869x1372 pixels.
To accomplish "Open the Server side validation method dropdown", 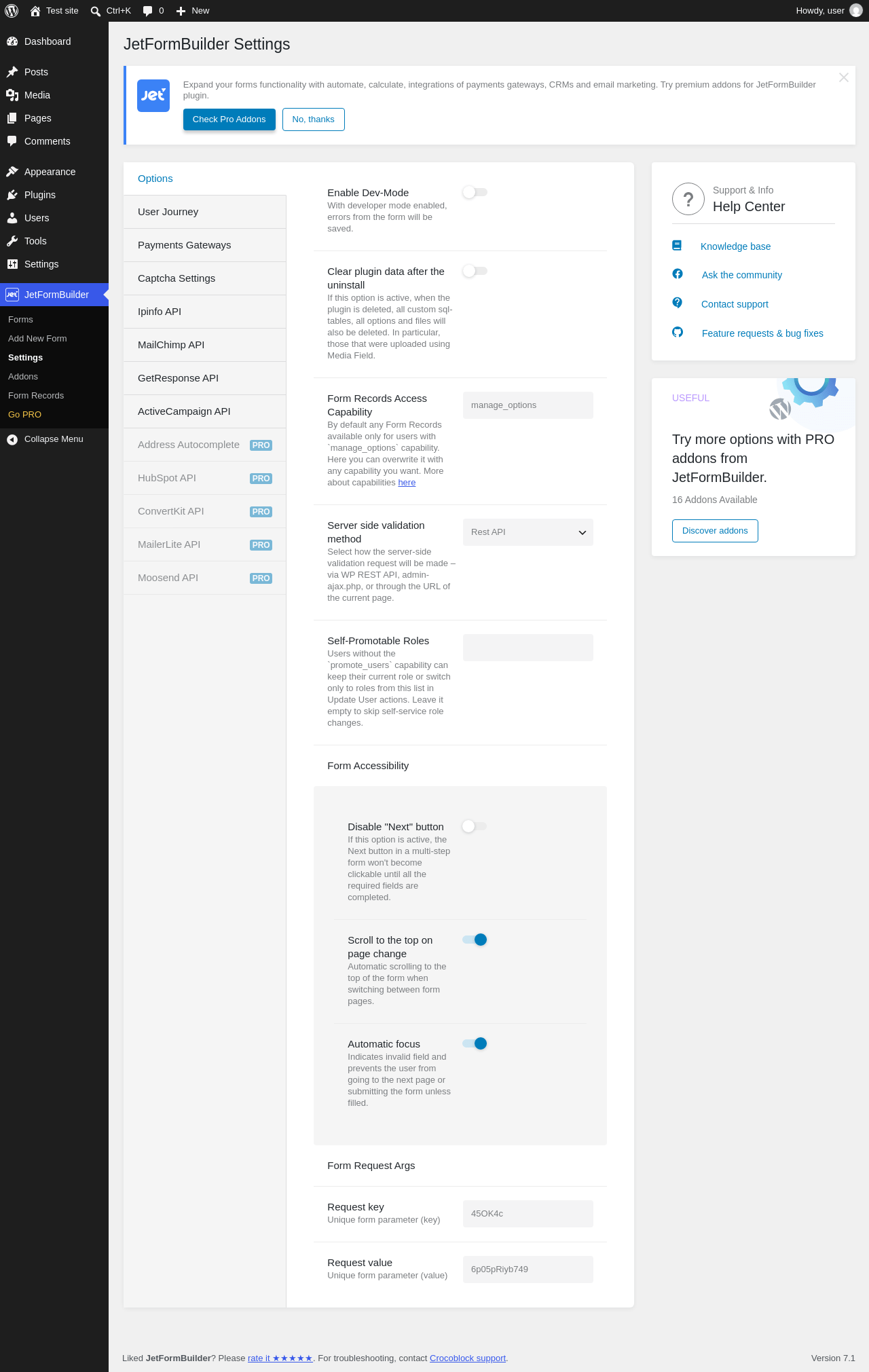I will (528, 532).
